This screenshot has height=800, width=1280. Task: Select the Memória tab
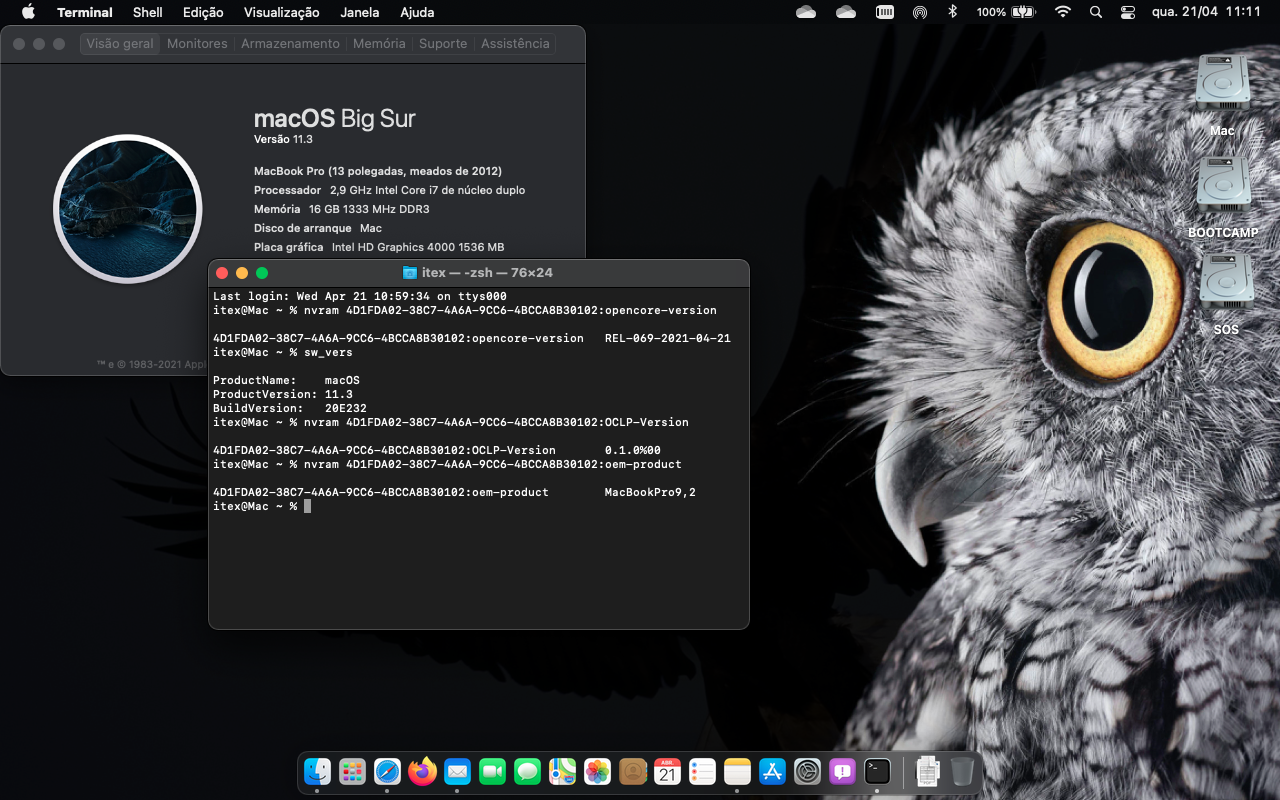coord(379,44)
